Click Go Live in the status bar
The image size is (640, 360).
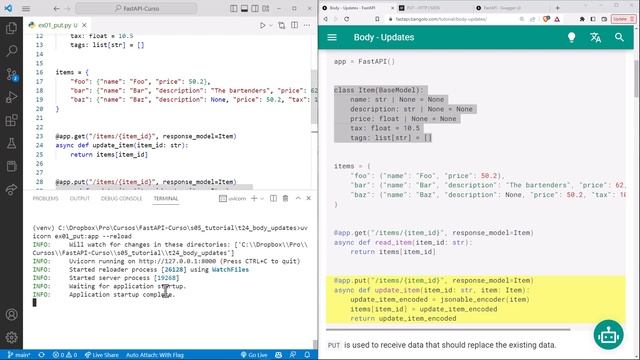tap(254, 355)
